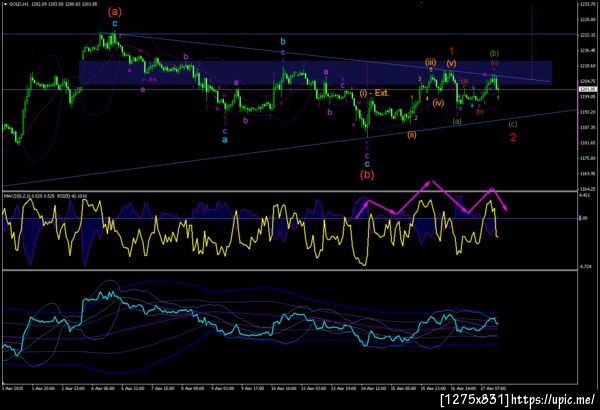Image resolution: width=600 pixels, height=410 pixels.
Task: Select the blue shaded resistance zone rectangle
Action: [x=315, y=72]
